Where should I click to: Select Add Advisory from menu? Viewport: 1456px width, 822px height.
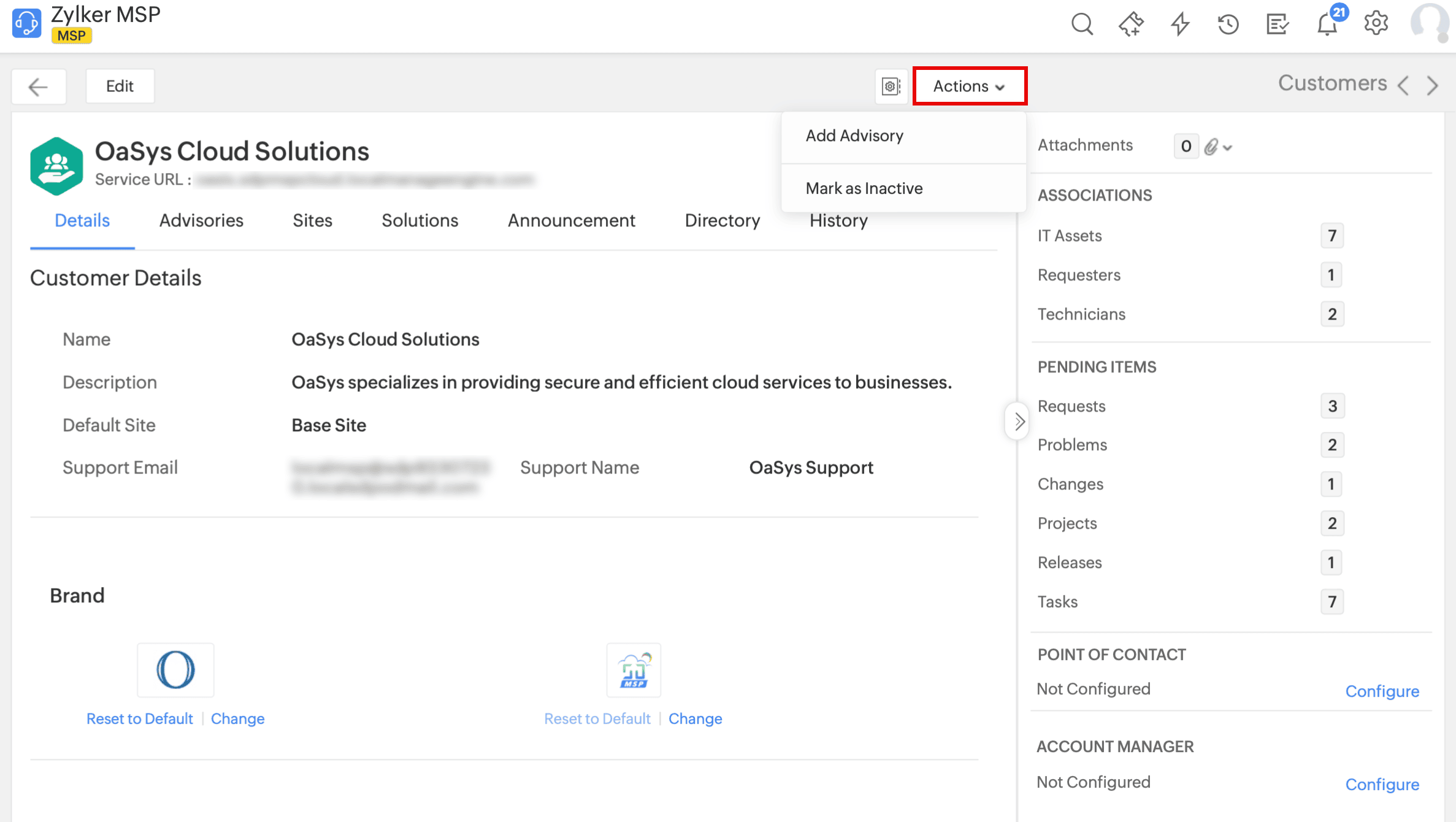[854, 136]
